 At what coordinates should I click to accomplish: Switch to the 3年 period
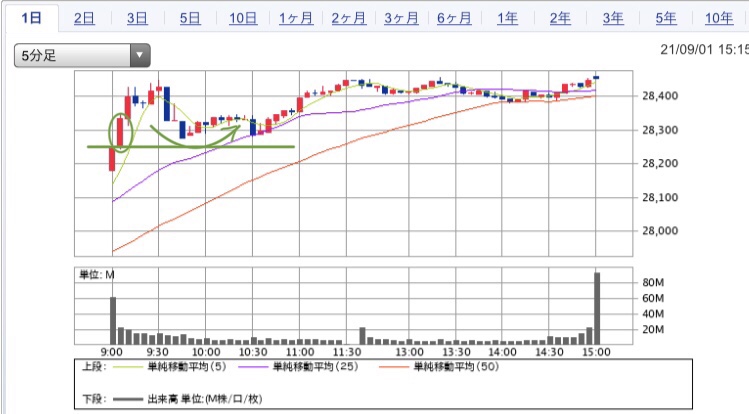click(x=613, y=18)
